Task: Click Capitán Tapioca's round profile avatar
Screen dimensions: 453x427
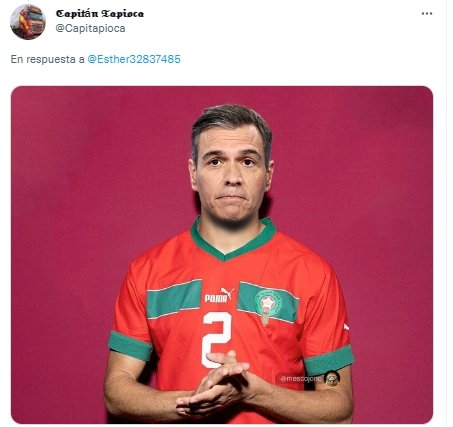Action: pos(28,22)
